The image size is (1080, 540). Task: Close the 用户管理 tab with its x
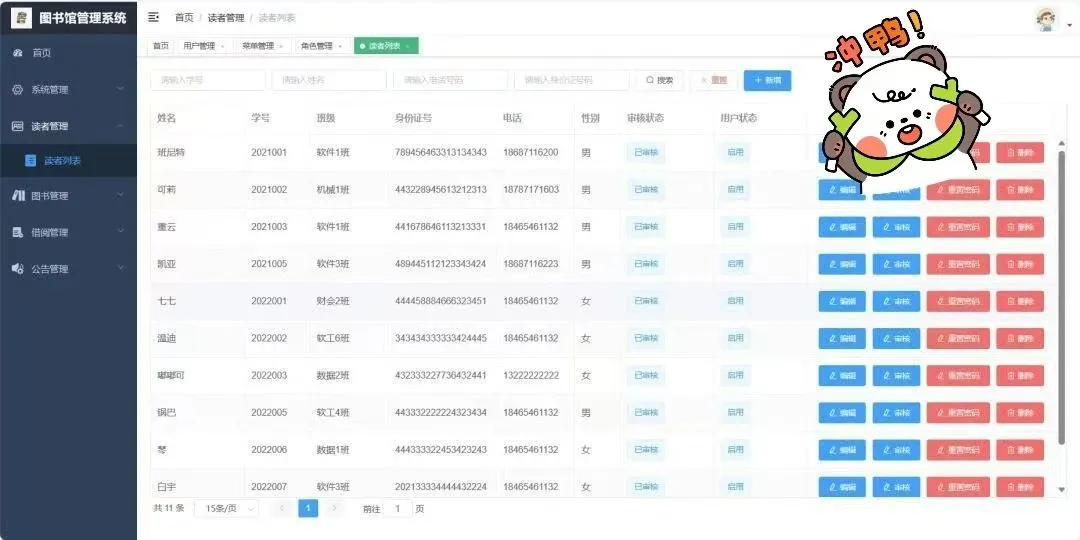[222, 46]
